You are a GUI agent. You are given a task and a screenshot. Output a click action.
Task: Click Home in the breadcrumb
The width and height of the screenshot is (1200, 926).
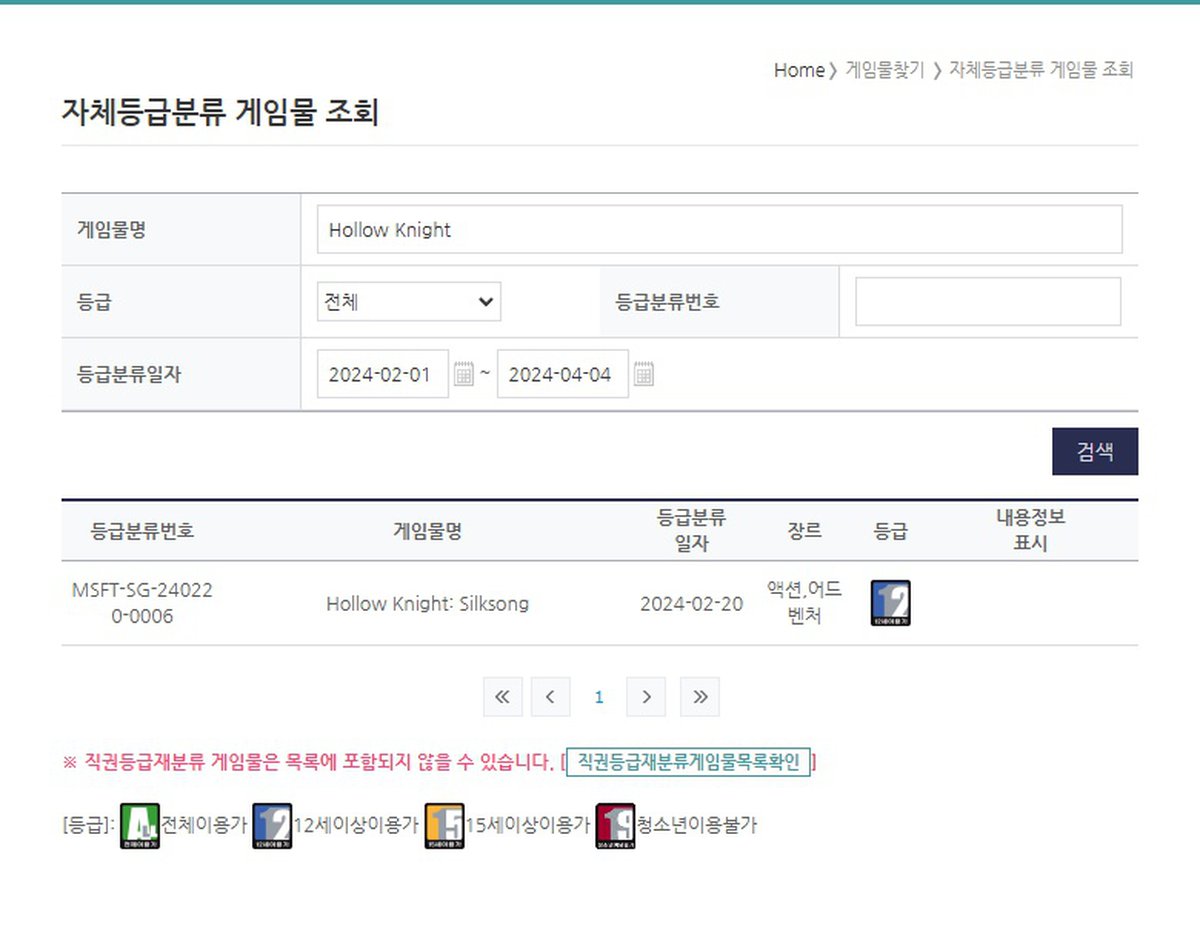pyautogui.click(x=798, y=70)
